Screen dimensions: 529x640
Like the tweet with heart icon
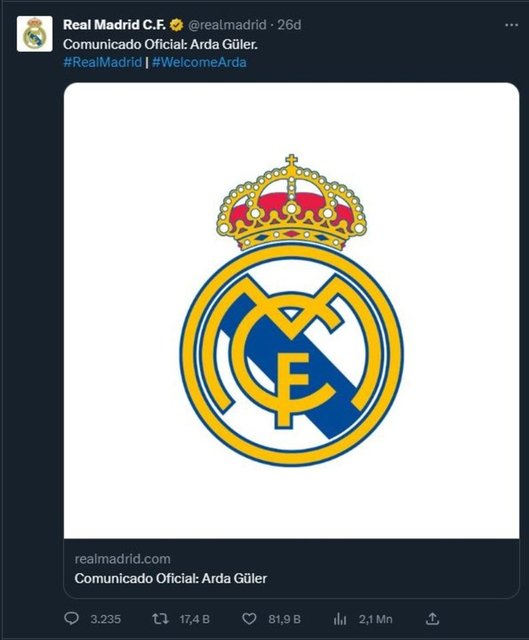pos(249,619)
